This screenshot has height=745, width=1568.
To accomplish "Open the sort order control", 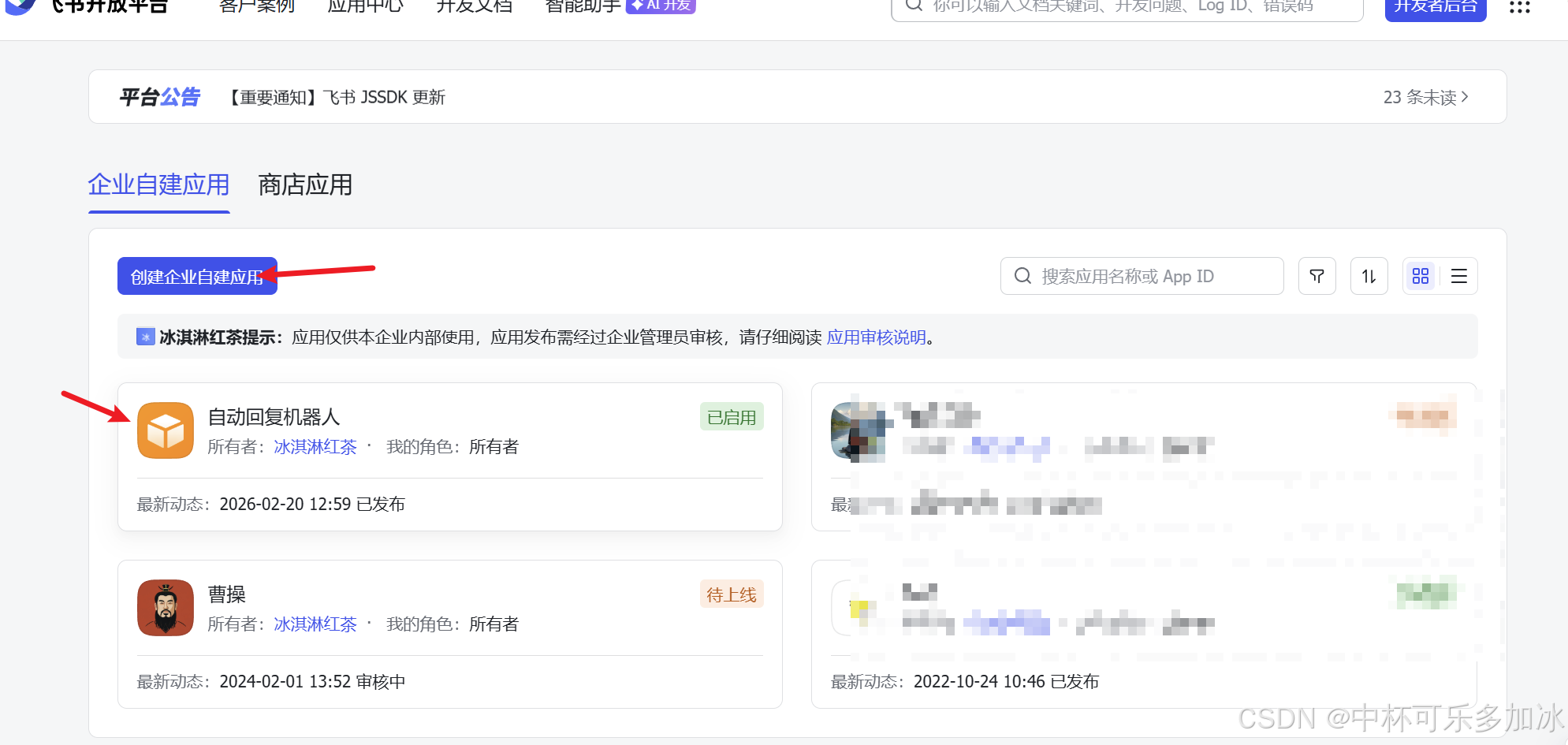I will click(1369, 276).
